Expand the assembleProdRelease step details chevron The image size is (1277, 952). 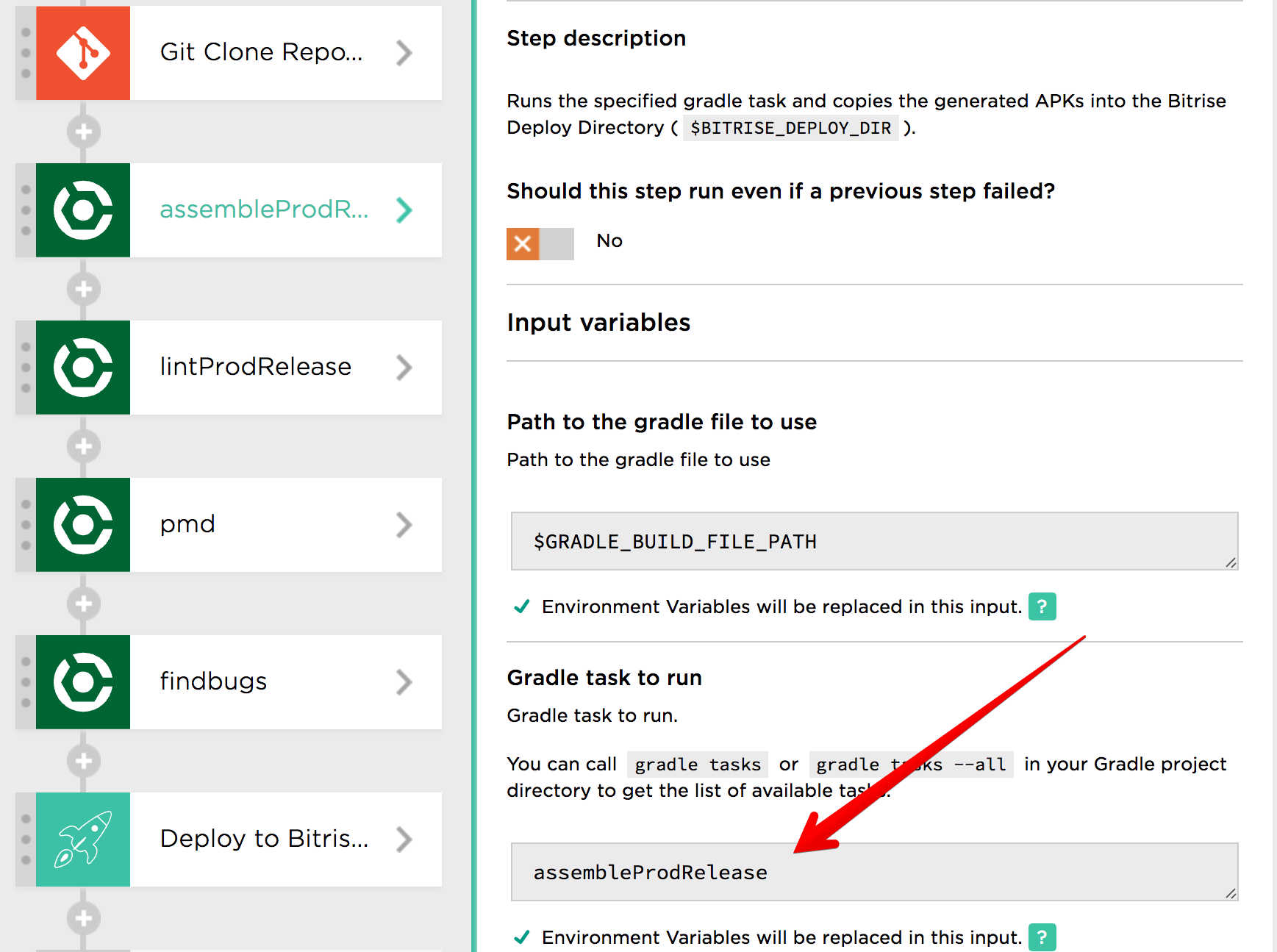click(404, 210)
